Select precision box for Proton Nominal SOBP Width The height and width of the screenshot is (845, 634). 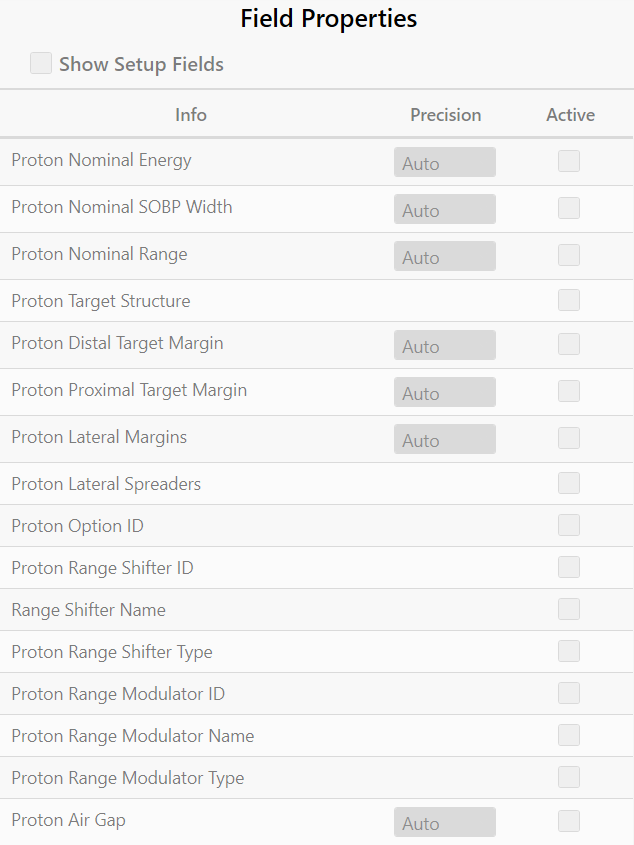445,209
